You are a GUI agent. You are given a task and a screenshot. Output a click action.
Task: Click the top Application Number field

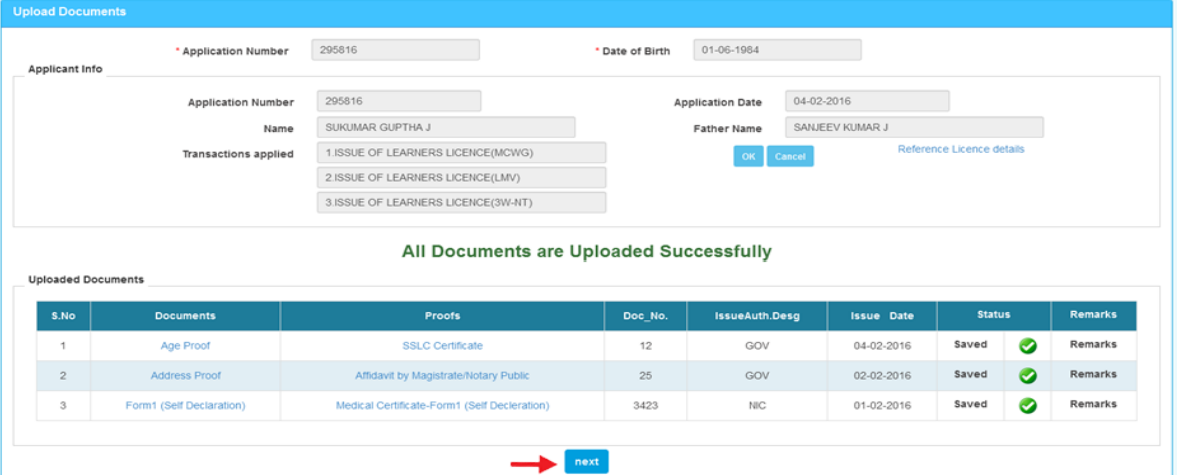[395, 50]
